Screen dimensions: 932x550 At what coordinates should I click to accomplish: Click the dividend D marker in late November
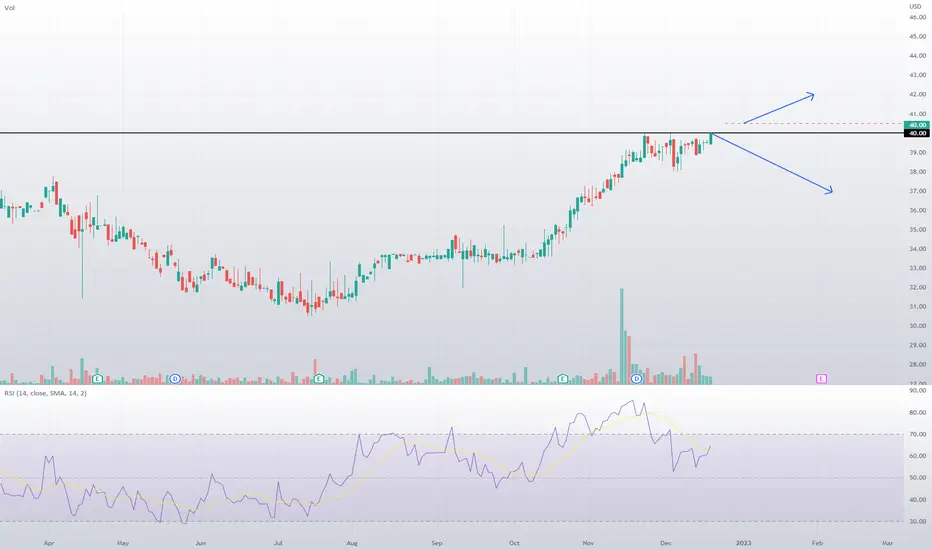click(637, 379)
